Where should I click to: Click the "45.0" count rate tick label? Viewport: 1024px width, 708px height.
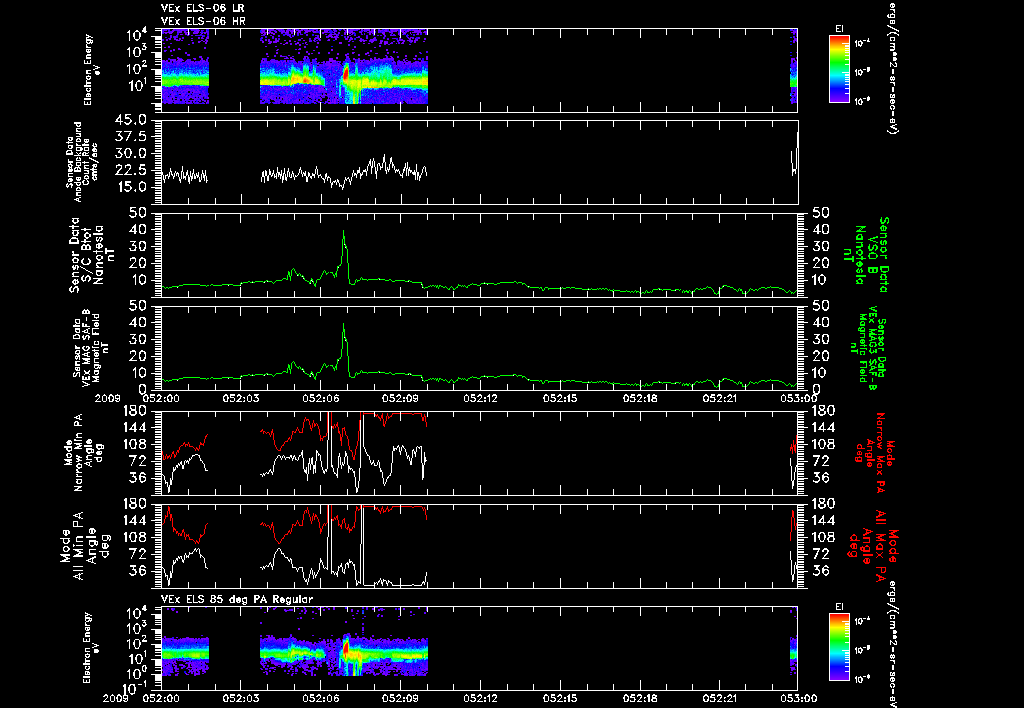(x=131, y=120)
